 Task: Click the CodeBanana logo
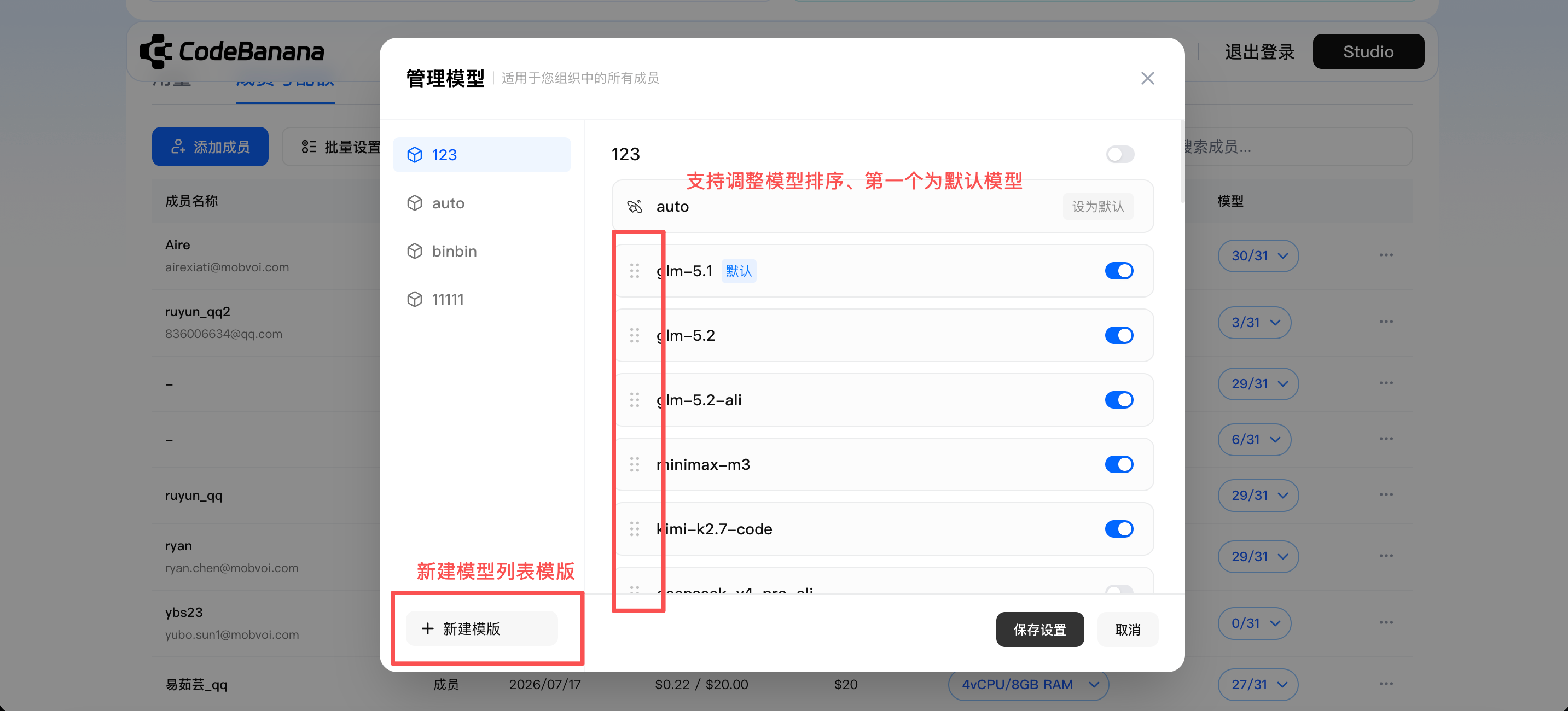pyautogui.click(x=232, y=51)
